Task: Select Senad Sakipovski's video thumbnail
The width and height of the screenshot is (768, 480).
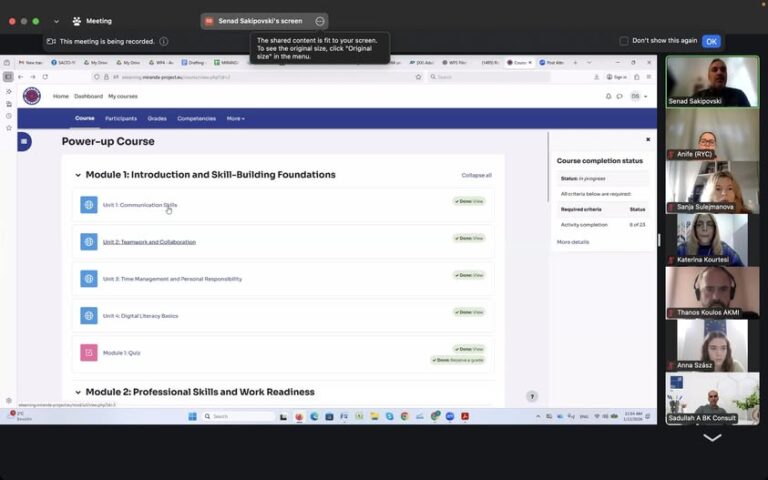Action: coord(712,81)
